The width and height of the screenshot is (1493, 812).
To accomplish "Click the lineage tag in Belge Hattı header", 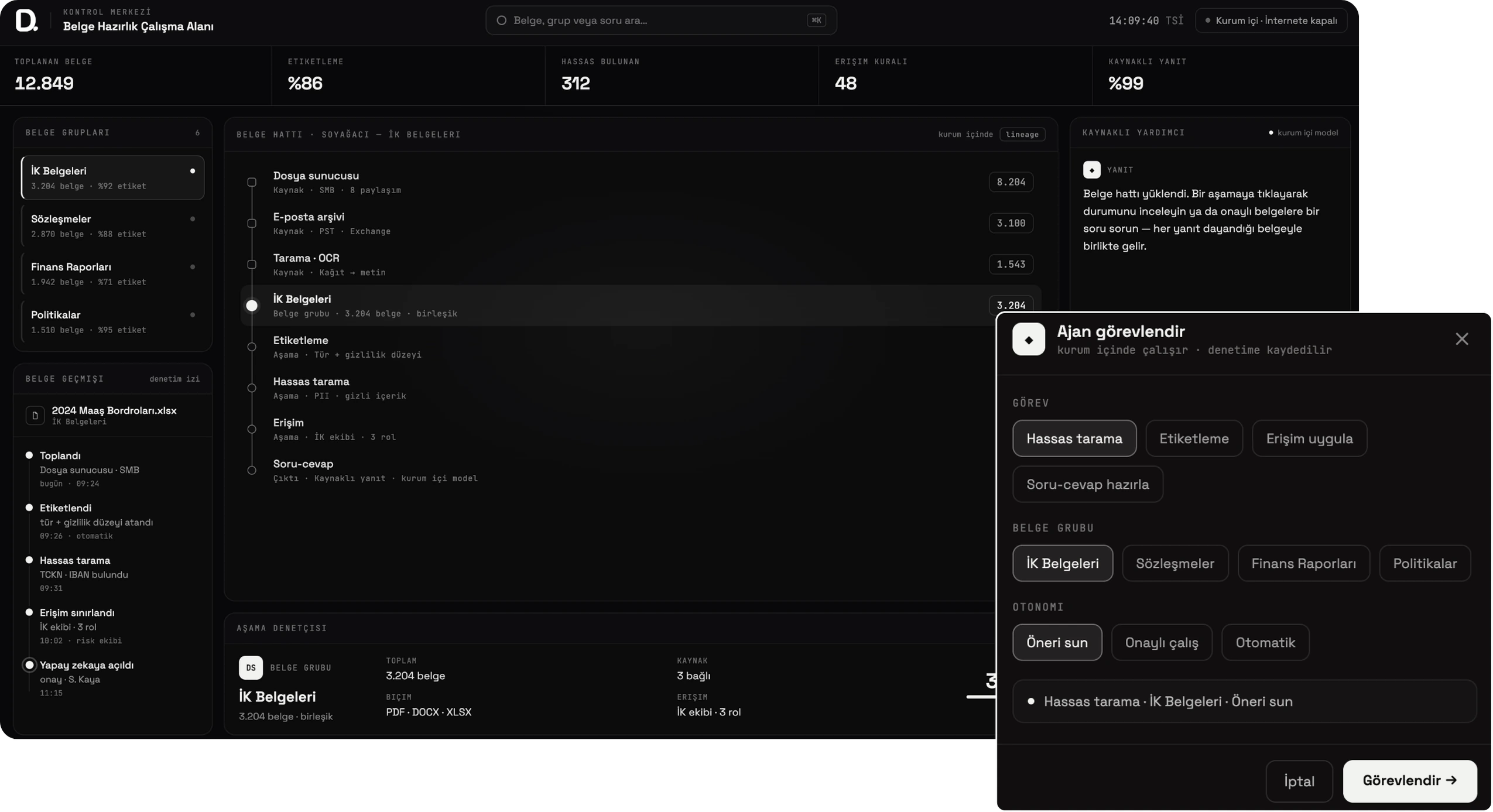I will pyautogui.click(x=1022, y=135).
